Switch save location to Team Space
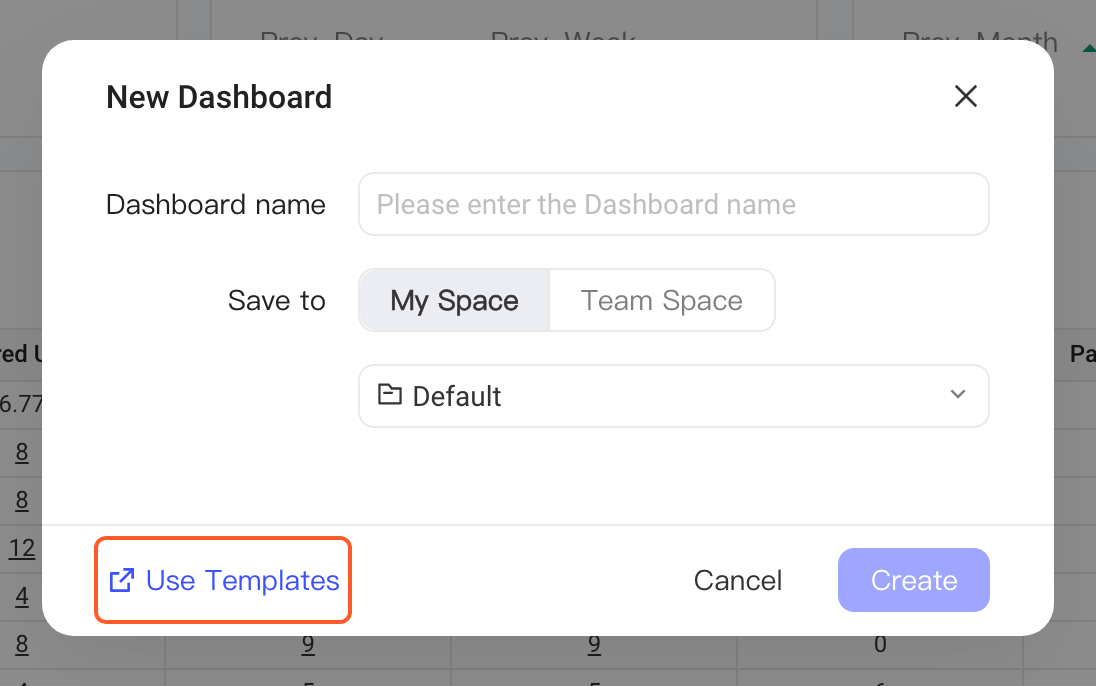Screen dimensions: 1096x686 coord(662,300)
